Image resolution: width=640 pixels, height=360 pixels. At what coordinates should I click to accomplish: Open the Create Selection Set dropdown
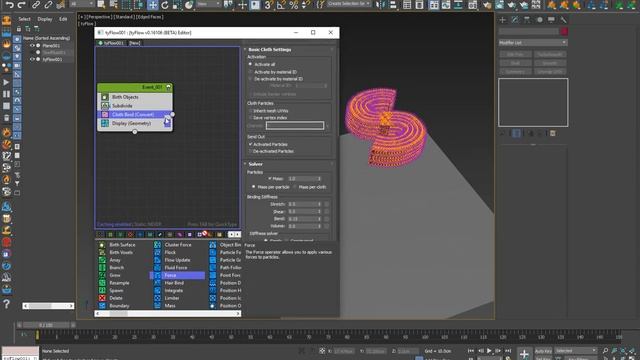[x=349, y=4]
